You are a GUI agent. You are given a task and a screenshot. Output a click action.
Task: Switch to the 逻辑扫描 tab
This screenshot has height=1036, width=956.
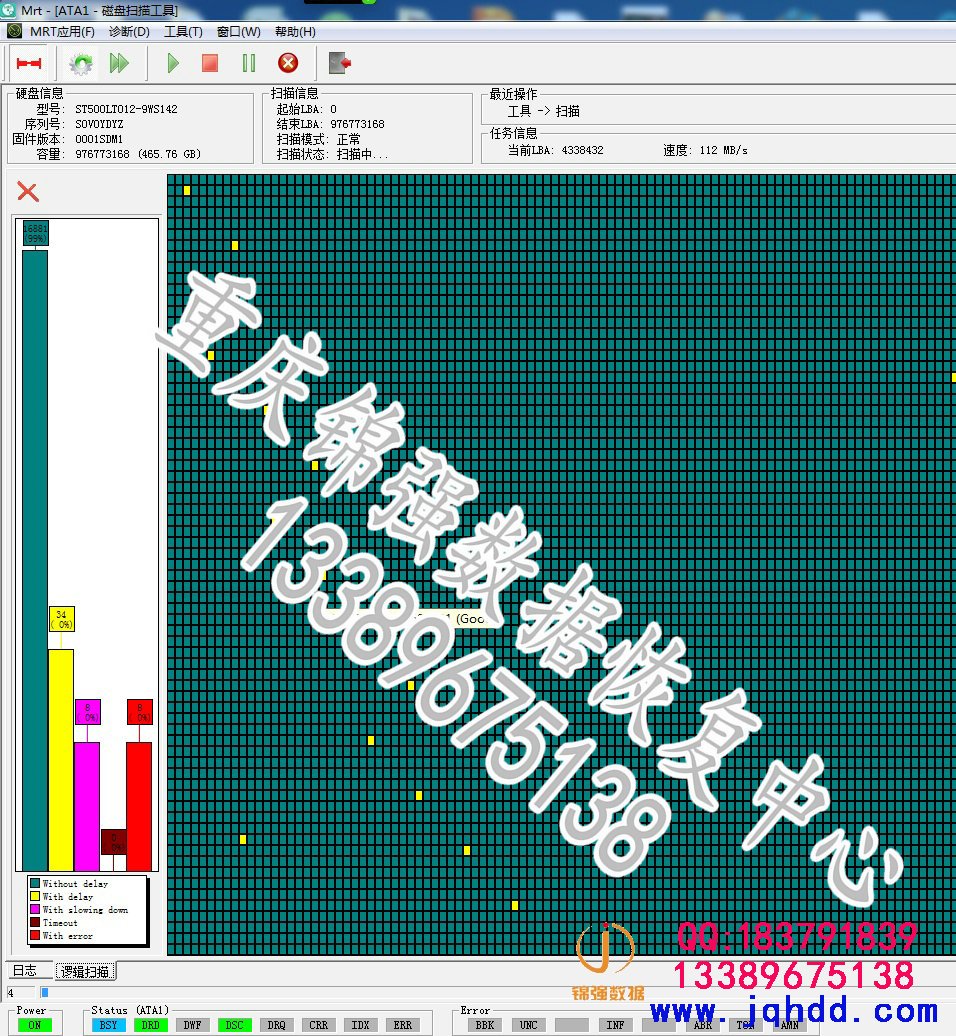point(85,971)
